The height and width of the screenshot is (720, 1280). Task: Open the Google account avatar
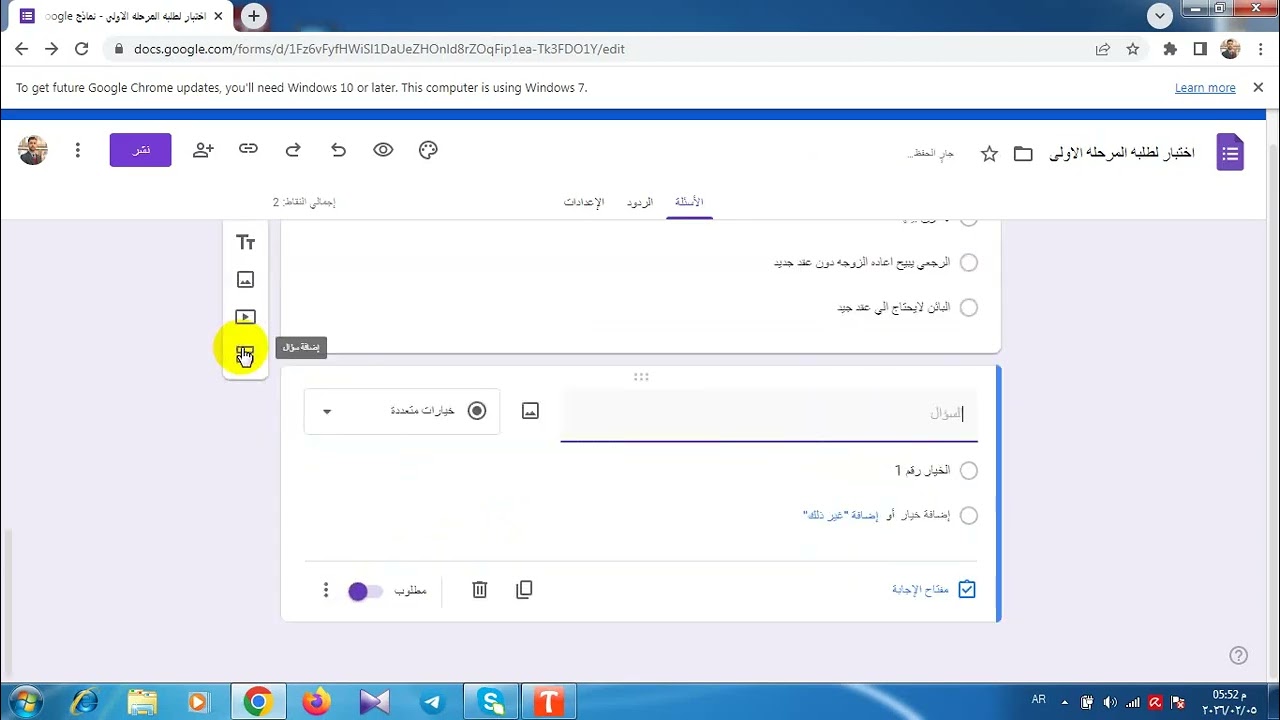(x=33, y=150)
